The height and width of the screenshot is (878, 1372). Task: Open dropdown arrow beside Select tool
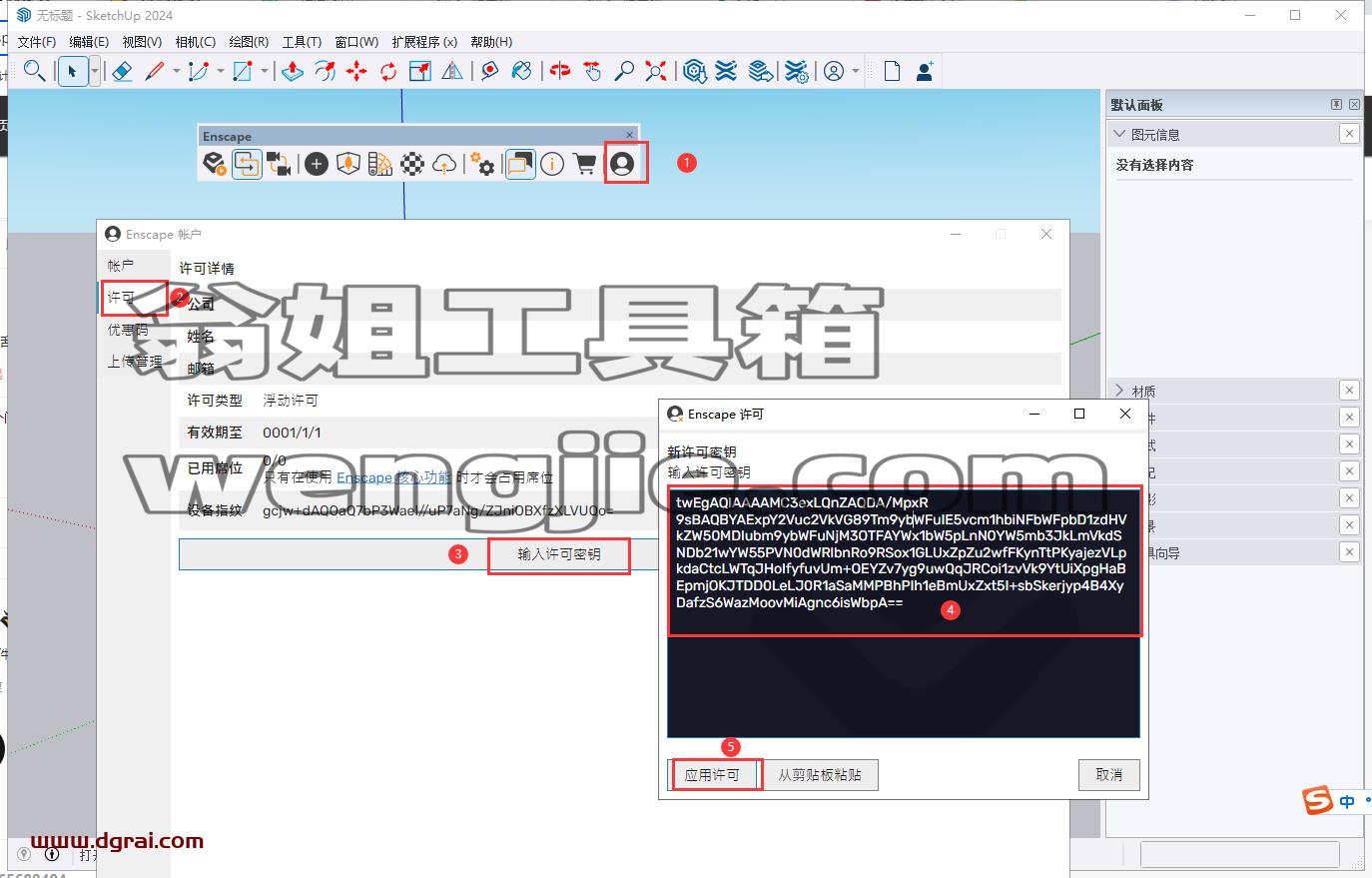[x=95, y=71]
